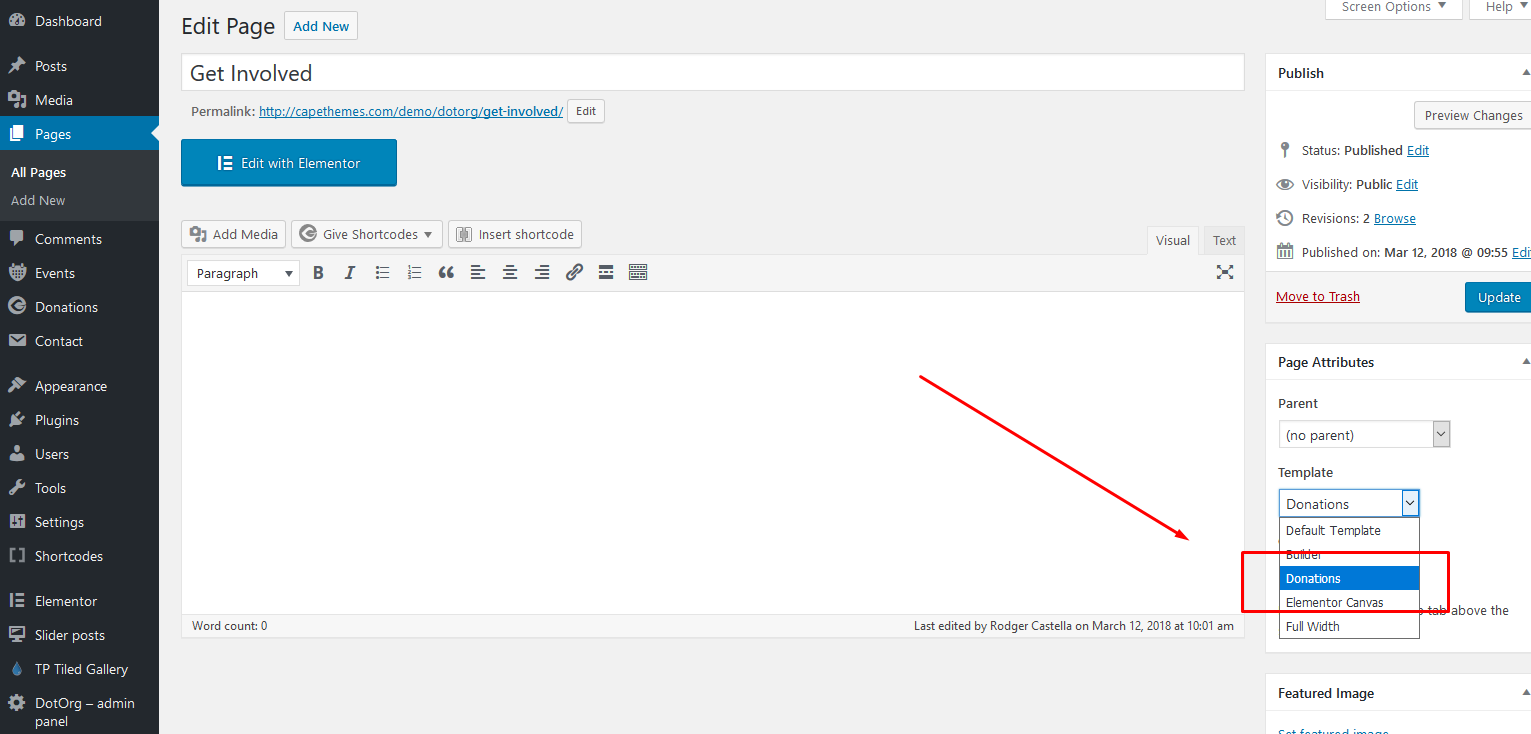Expand the Parent page dropdown

(x=1440, y=433)
